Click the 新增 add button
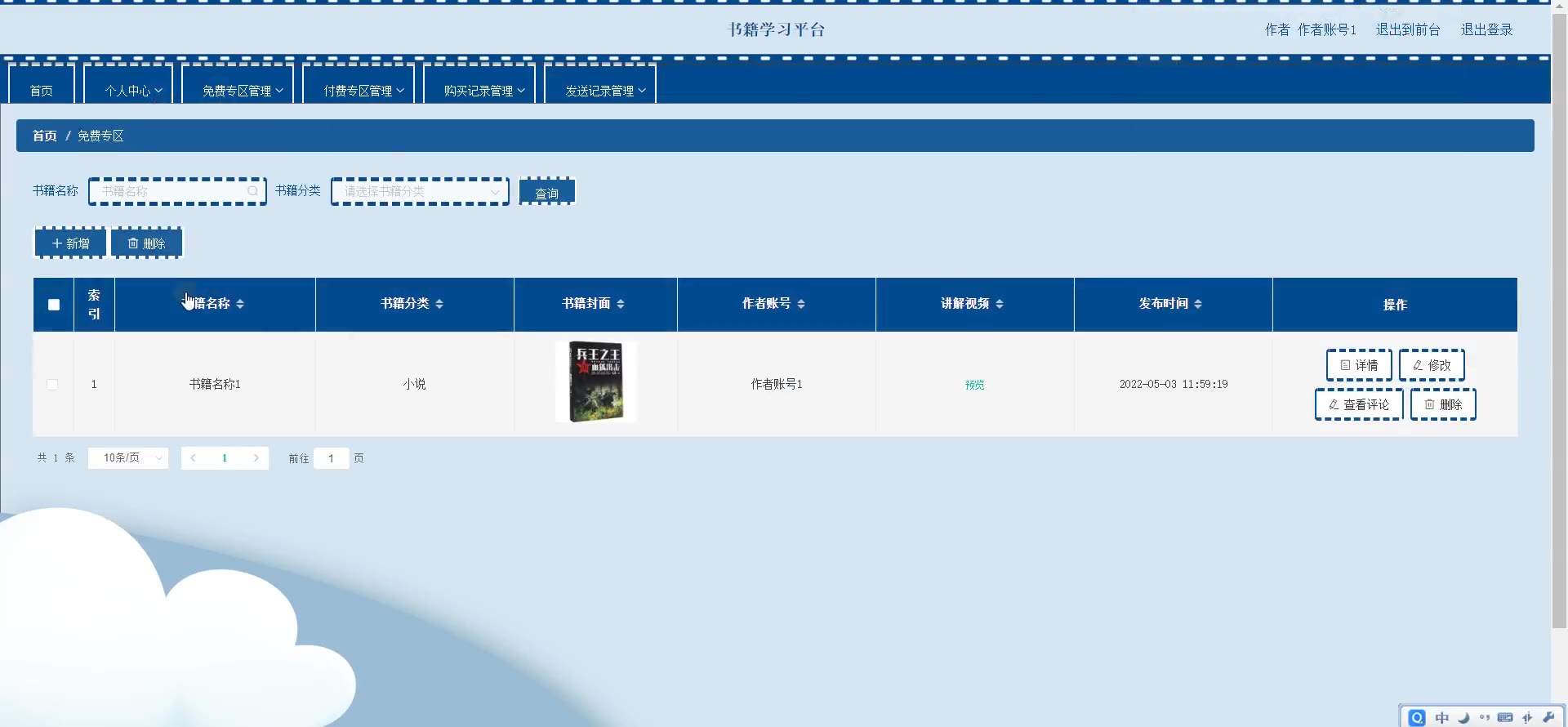The height and width of the screenshot is (727, 1568). click(70, 243)
